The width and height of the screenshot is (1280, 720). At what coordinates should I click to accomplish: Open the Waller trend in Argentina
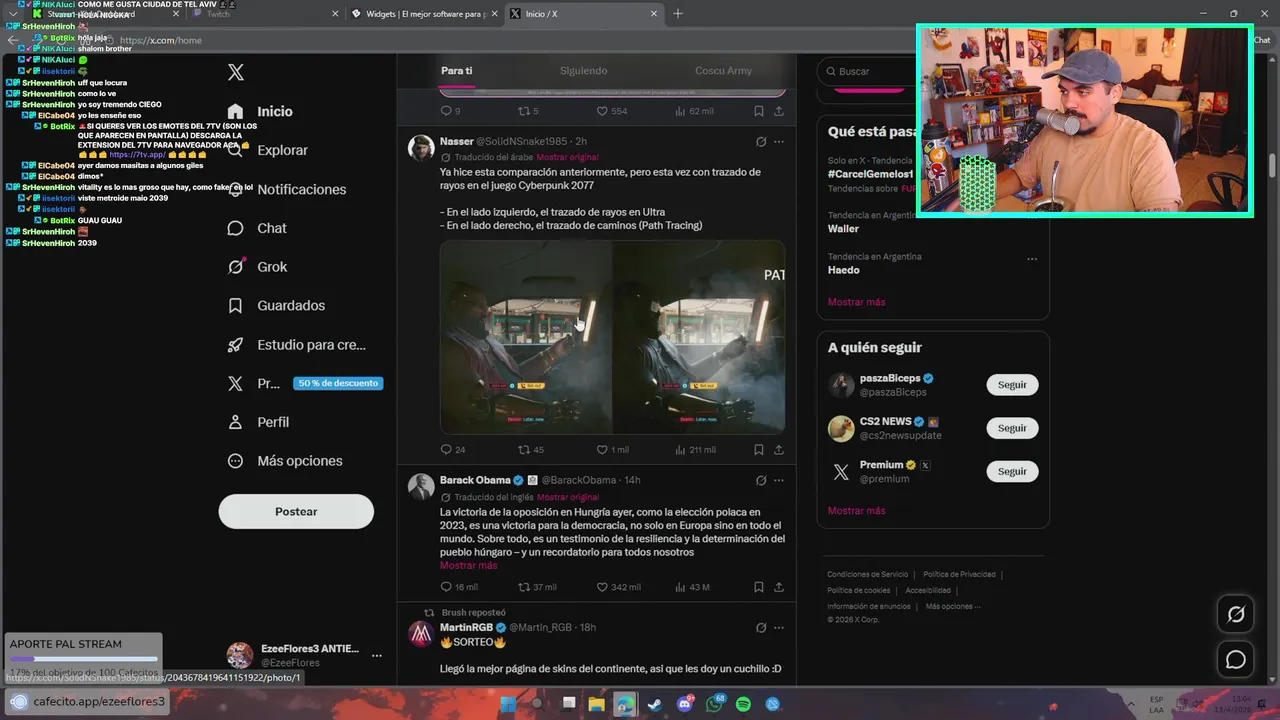(x=843, y=229)
